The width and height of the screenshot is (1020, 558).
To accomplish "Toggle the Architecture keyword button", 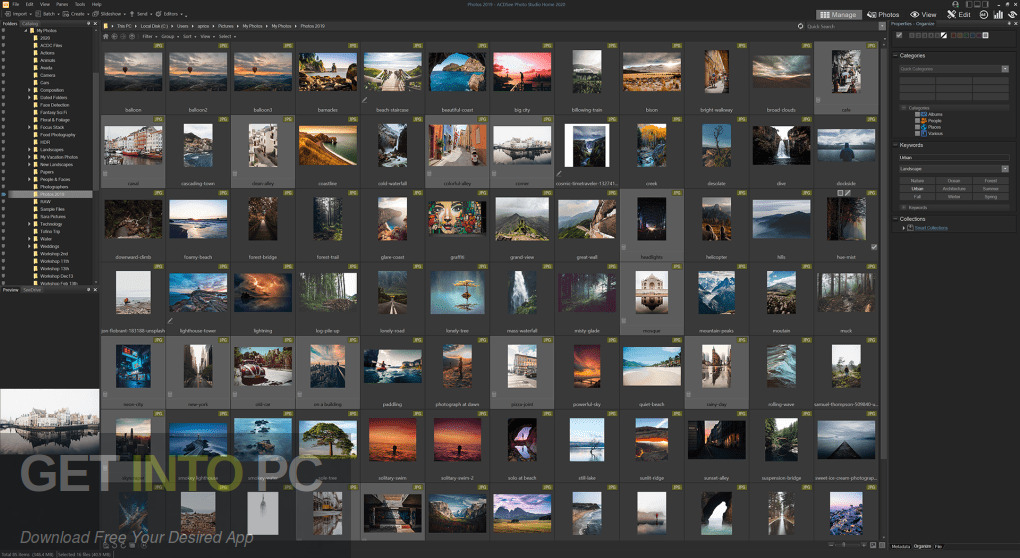I will click(x=954, y=189).
